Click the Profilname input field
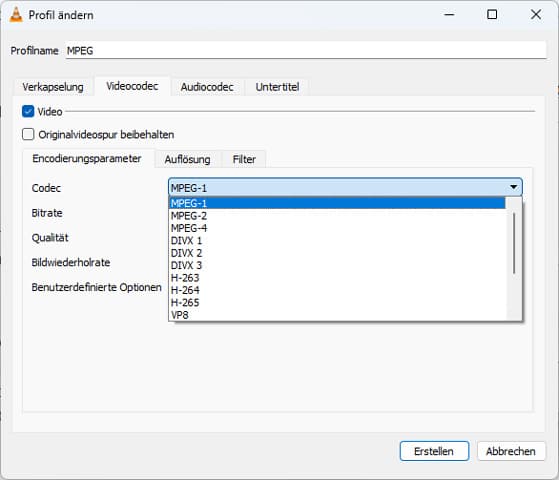Image resolution: width=559 pixels, height=480 pixels. (306, 50)
